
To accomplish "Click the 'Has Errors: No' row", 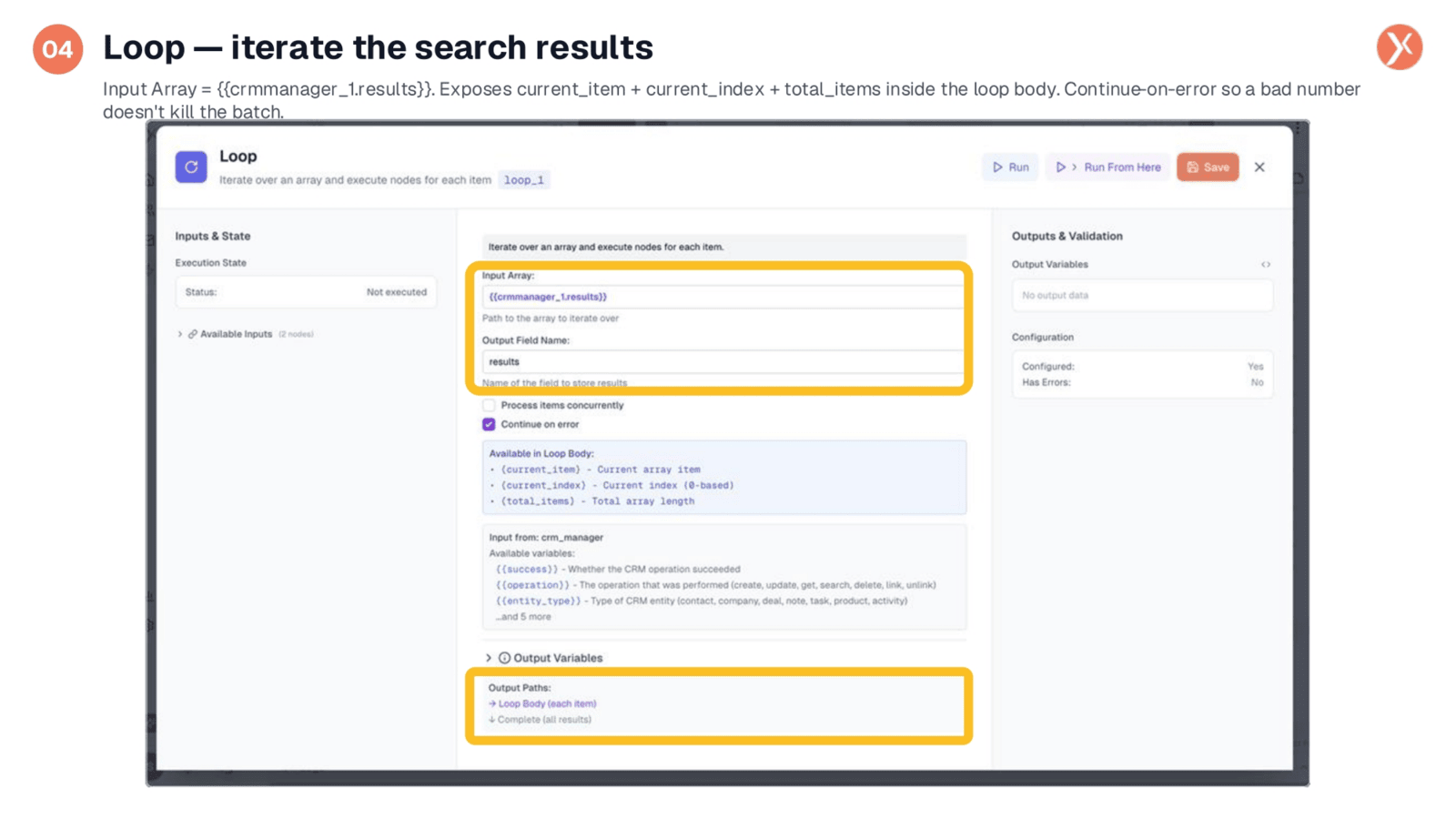I will tap(1142, 382).
